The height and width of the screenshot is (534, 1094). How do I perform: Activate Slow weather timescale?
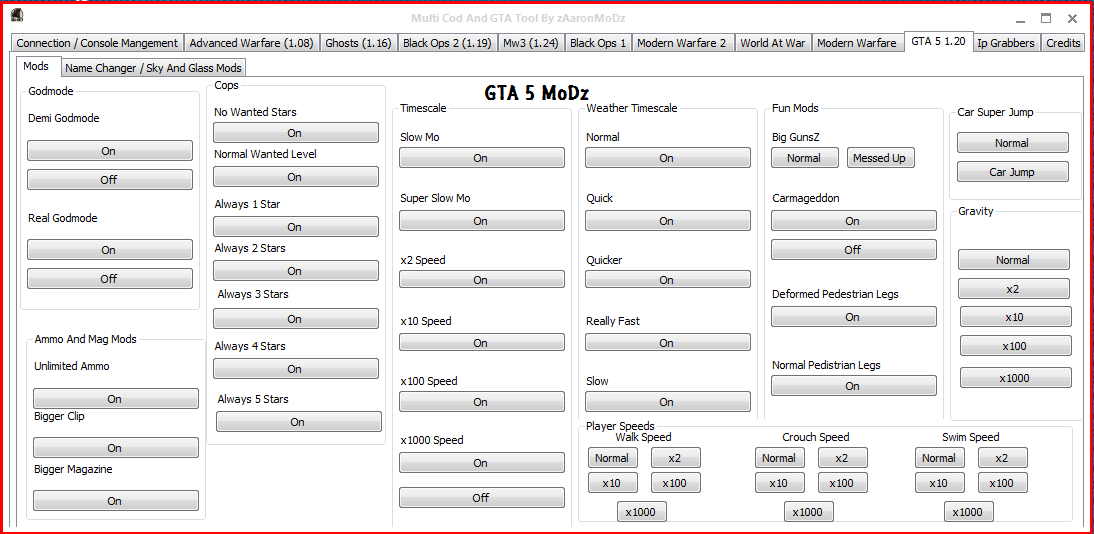[x=668, y=401]
